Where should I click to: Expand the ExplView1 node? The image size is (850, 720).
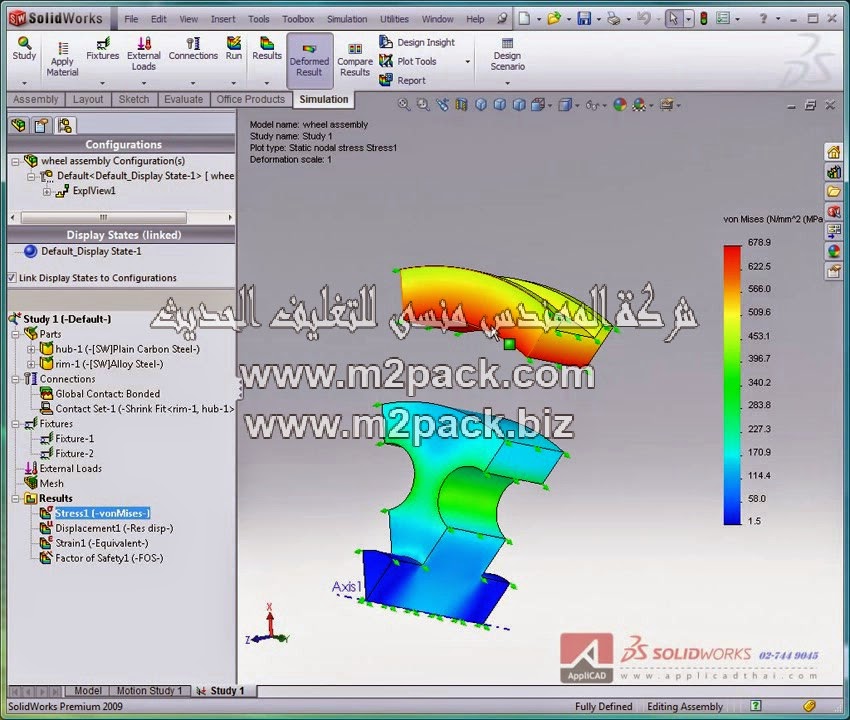coord(47,191)
